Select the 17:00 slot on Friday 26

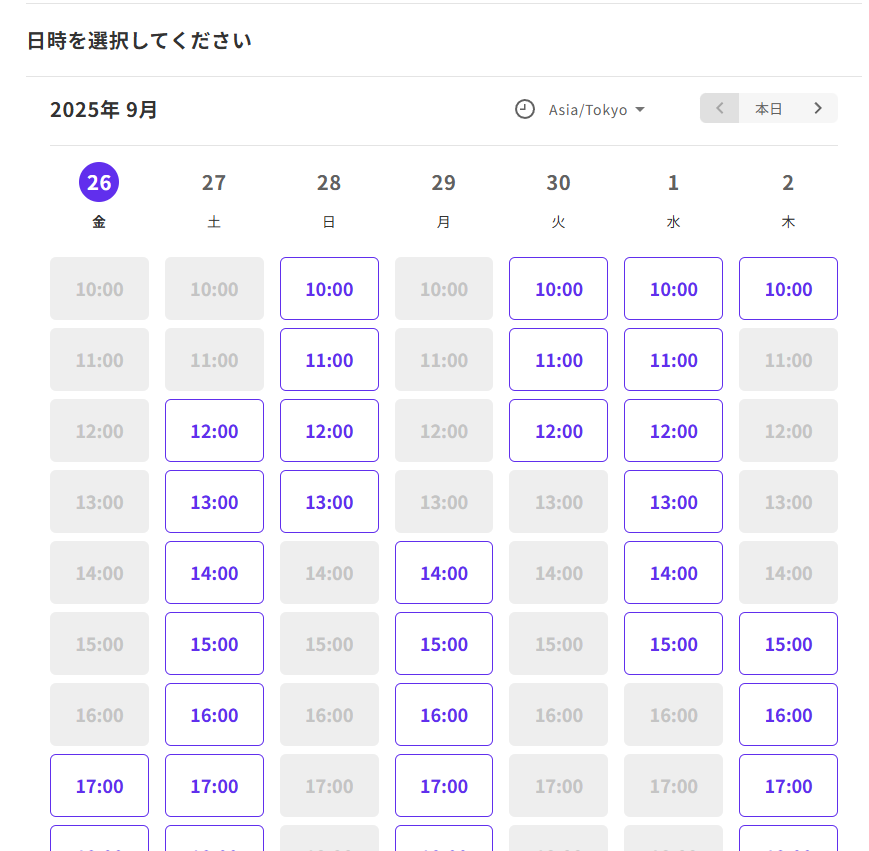tap(99, 786)
